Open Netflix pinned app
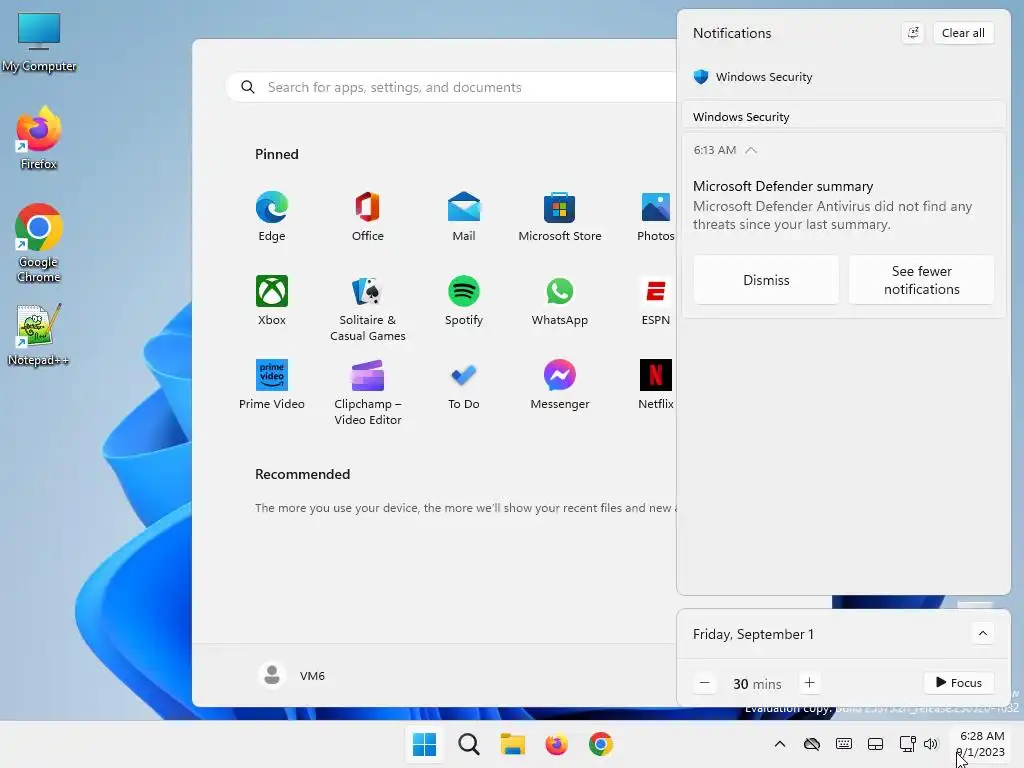Screen dimensions: 1024x768 (656, 385)
